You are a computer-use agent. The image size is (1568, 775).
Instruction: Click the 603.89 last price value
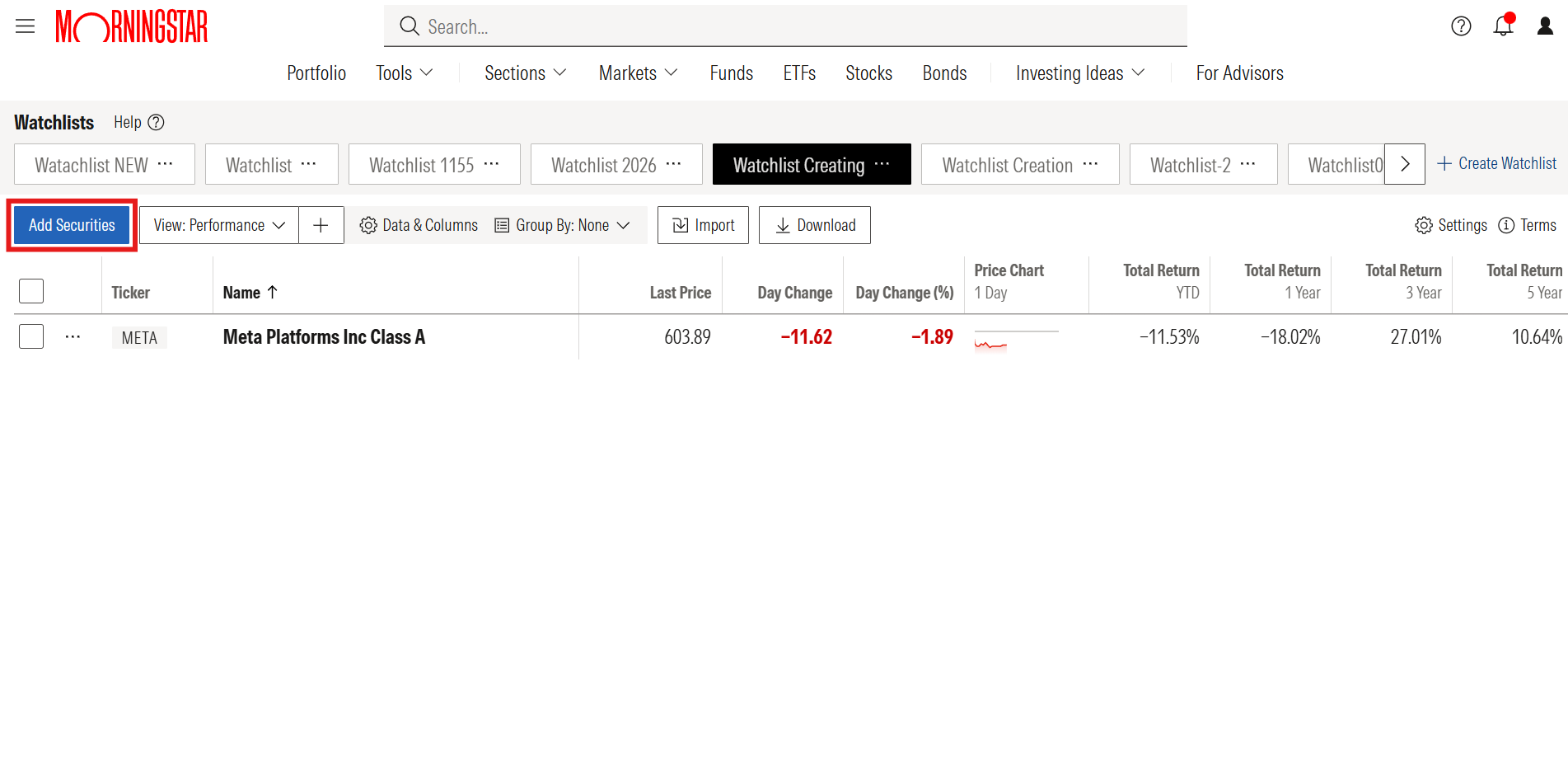click(x=687, y=336)
